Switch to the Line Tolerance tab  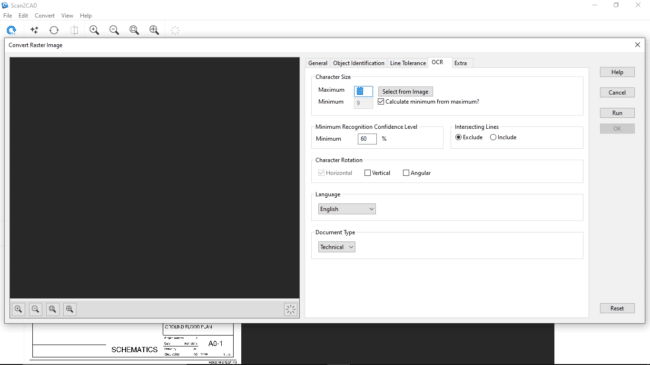pos(407,63)
